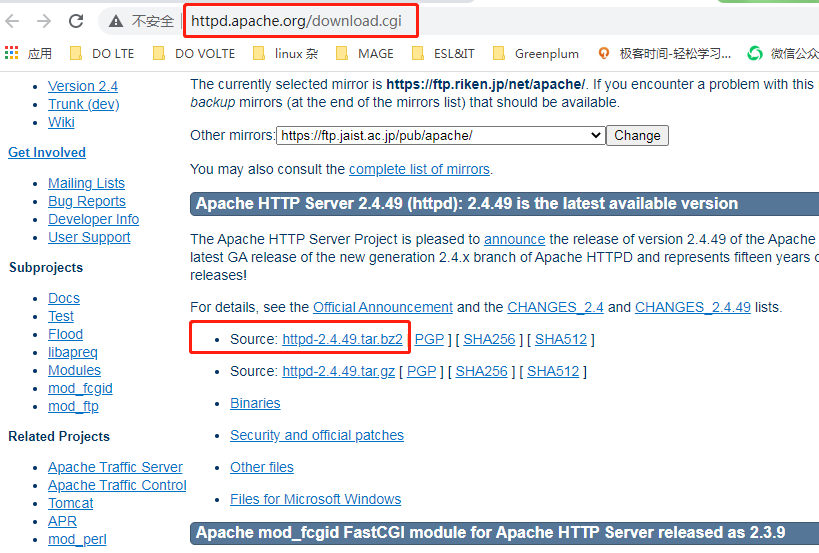Open the Mailing Lists link
The image size is (819, 553).
[87, 183]
